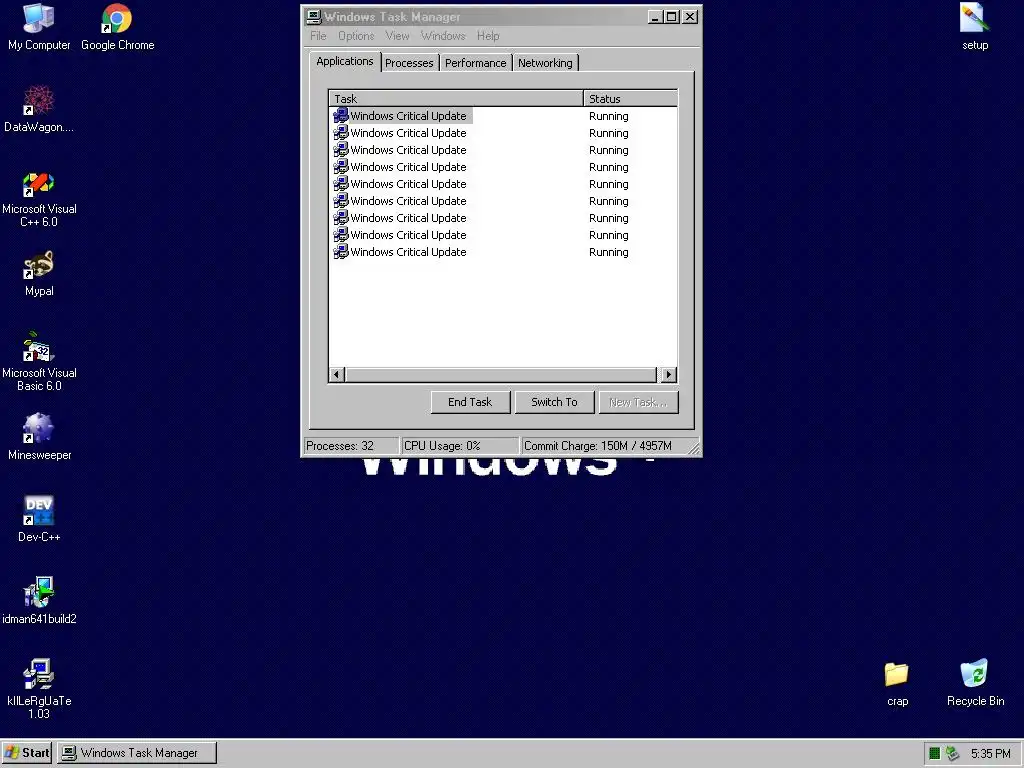Sort by the Task column header
Viewport: 1024px width, 768px height.
tap(456, 99)
